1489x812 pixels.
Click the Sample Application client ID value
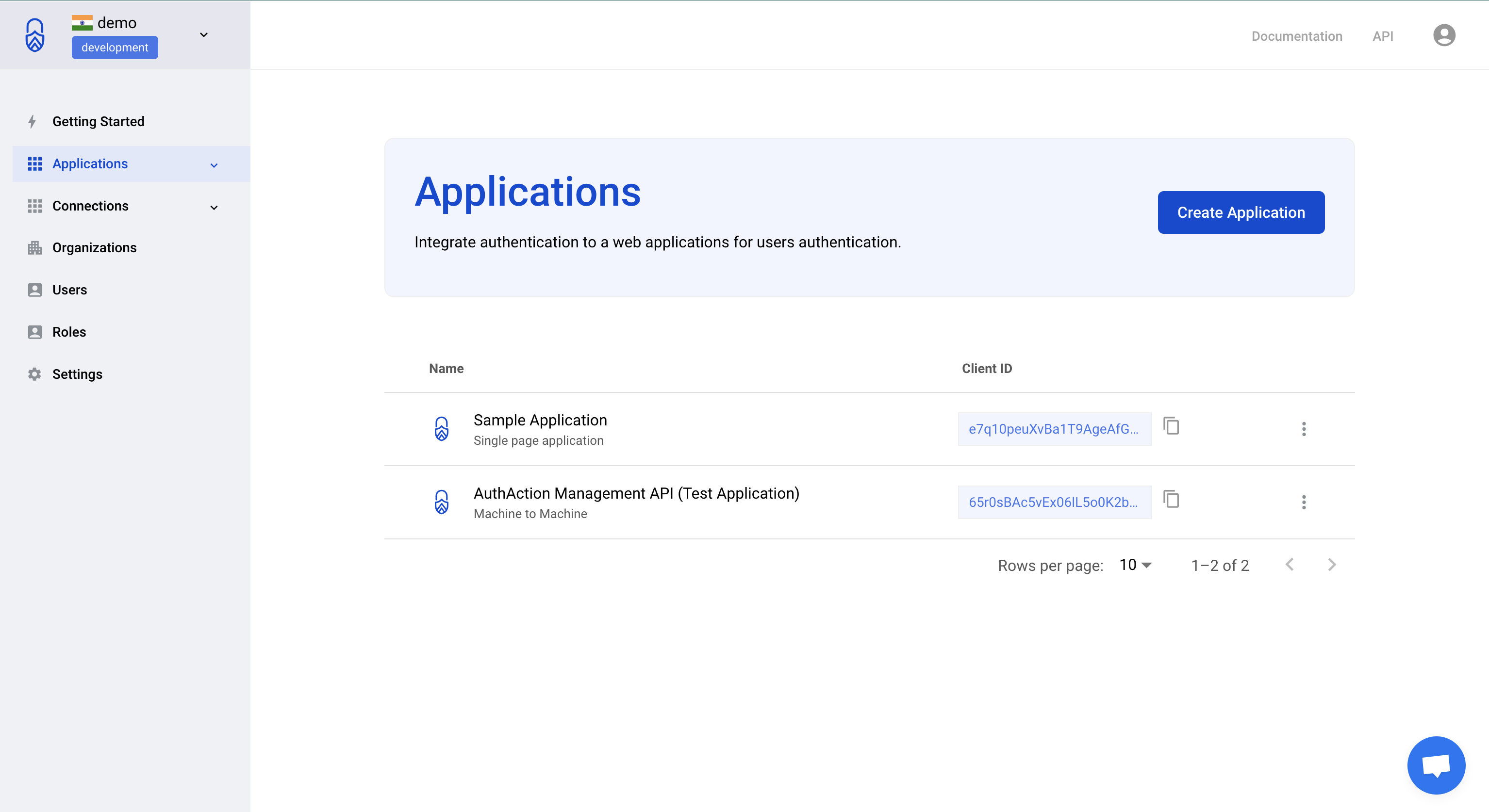point(1054,429)
